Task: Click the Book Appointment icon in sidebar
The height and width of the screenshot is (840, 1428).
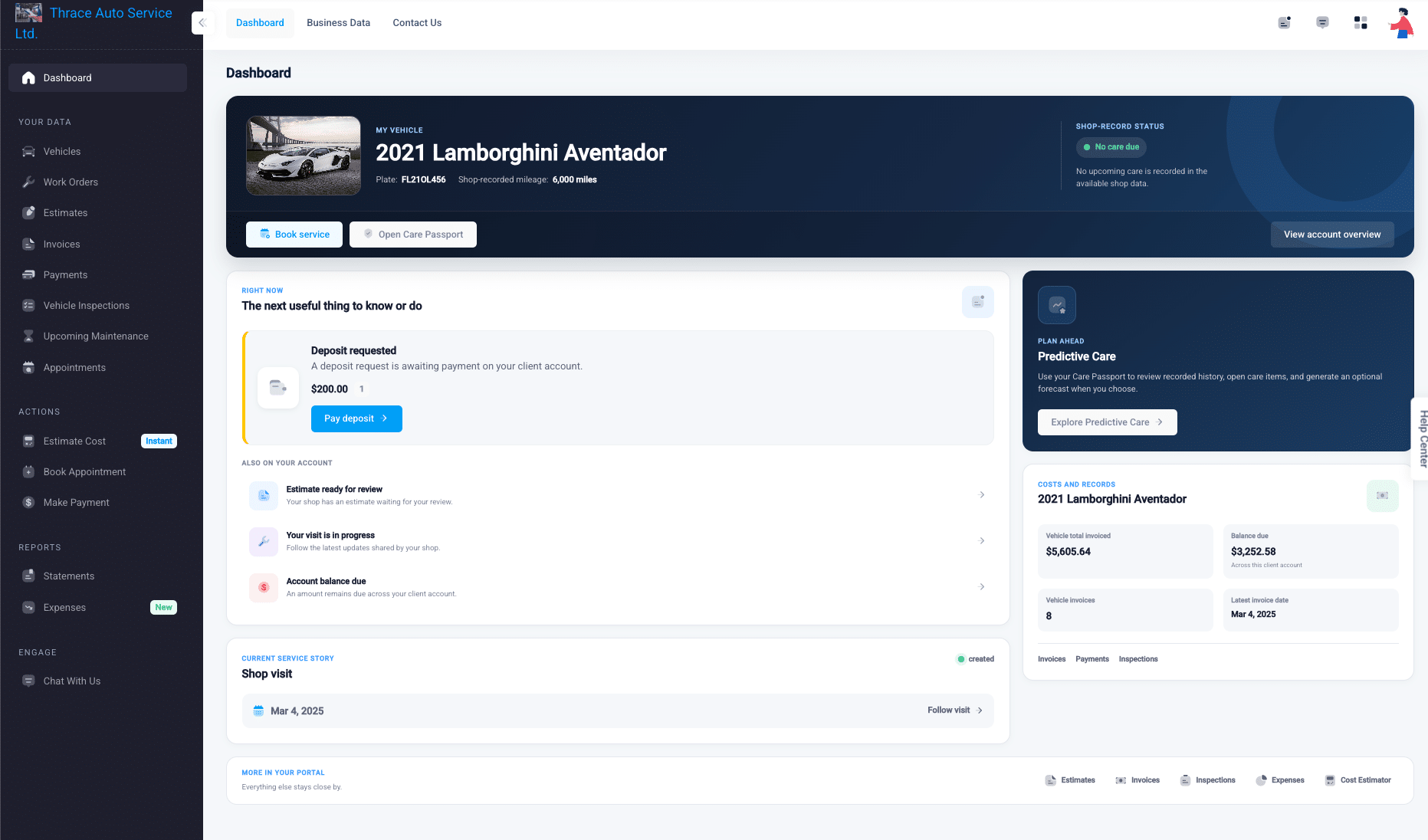Action: pos(28,472)
